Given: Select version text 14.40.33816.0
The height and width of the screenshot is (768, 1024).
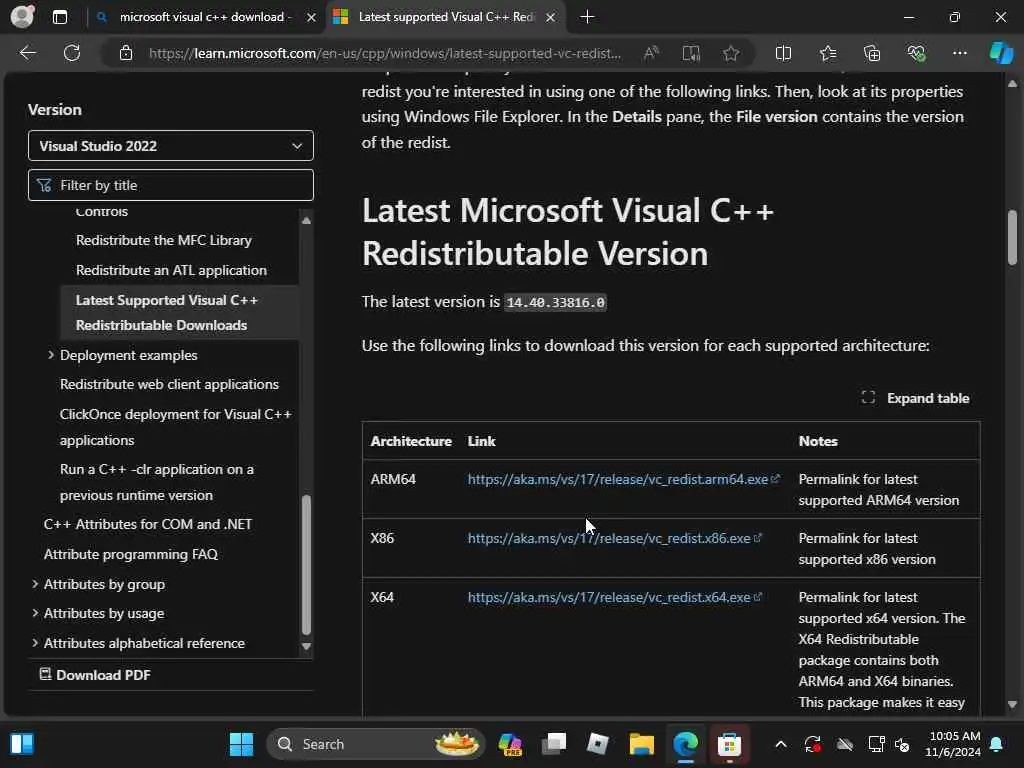Looking at the screenshot, I should click(555, 302).
